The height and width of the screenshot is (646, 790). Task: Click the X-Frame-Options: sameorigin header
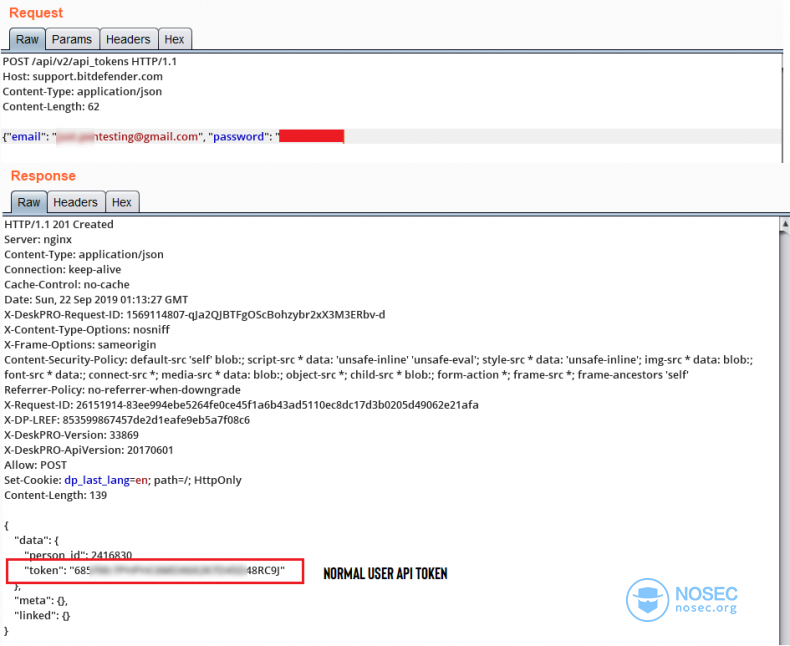(x=80, y=345)
